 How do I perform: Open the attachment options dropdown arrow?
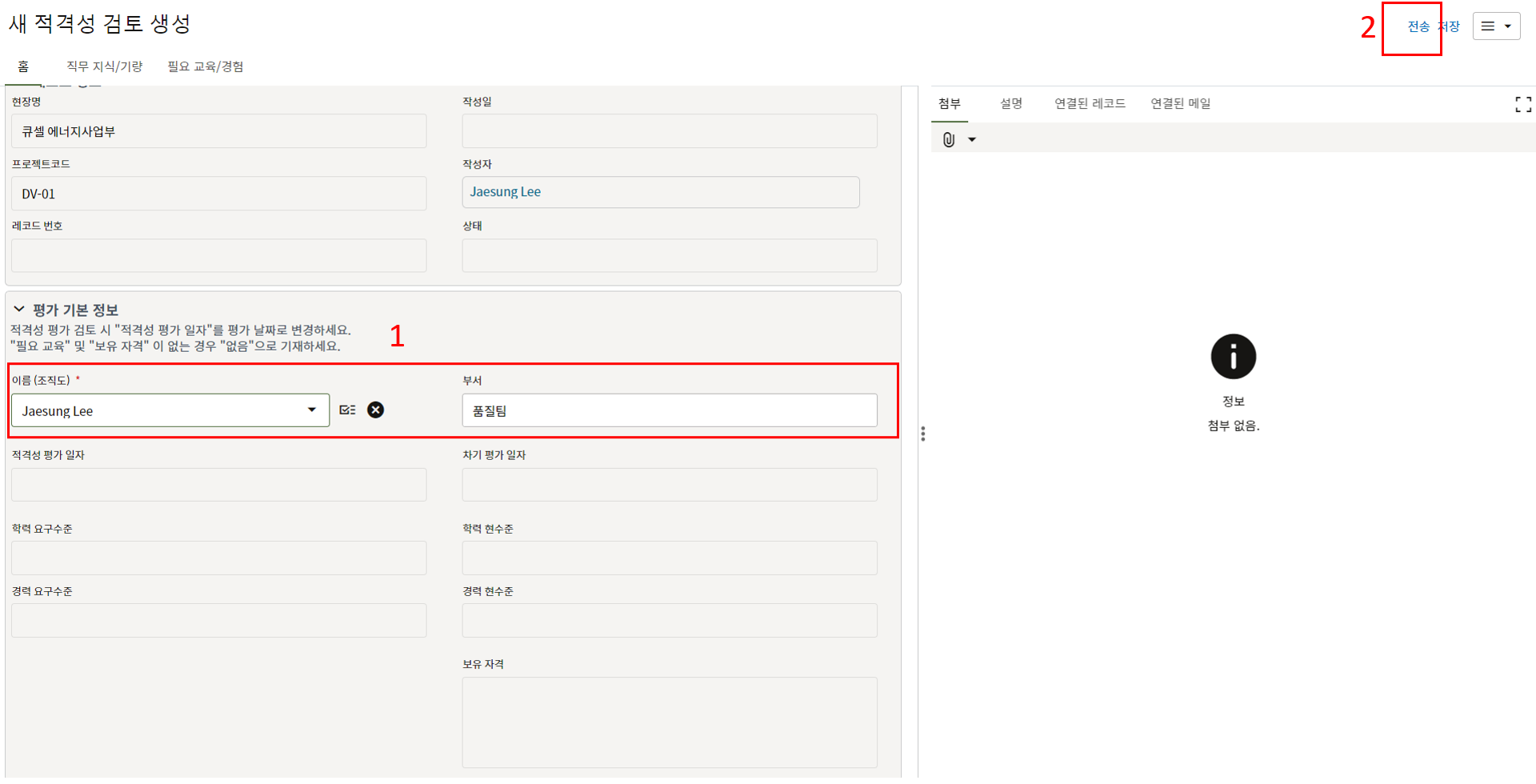point(972,140)
